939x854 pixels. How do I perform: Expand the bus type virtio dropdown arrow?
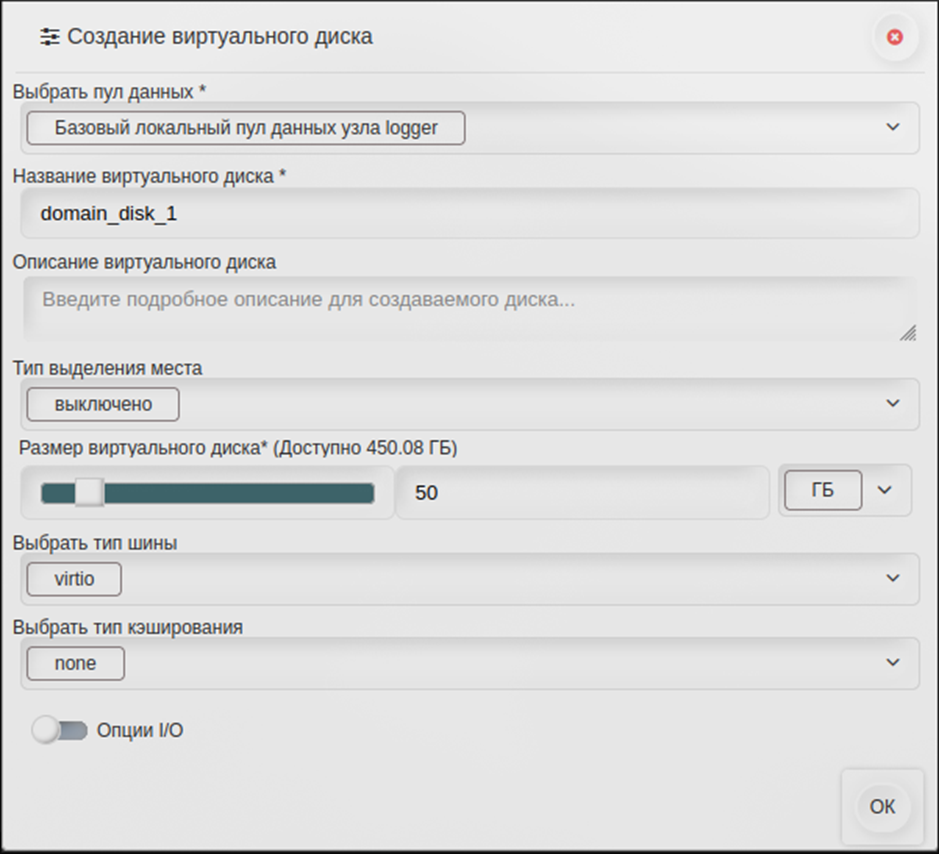tap(892, 578)
